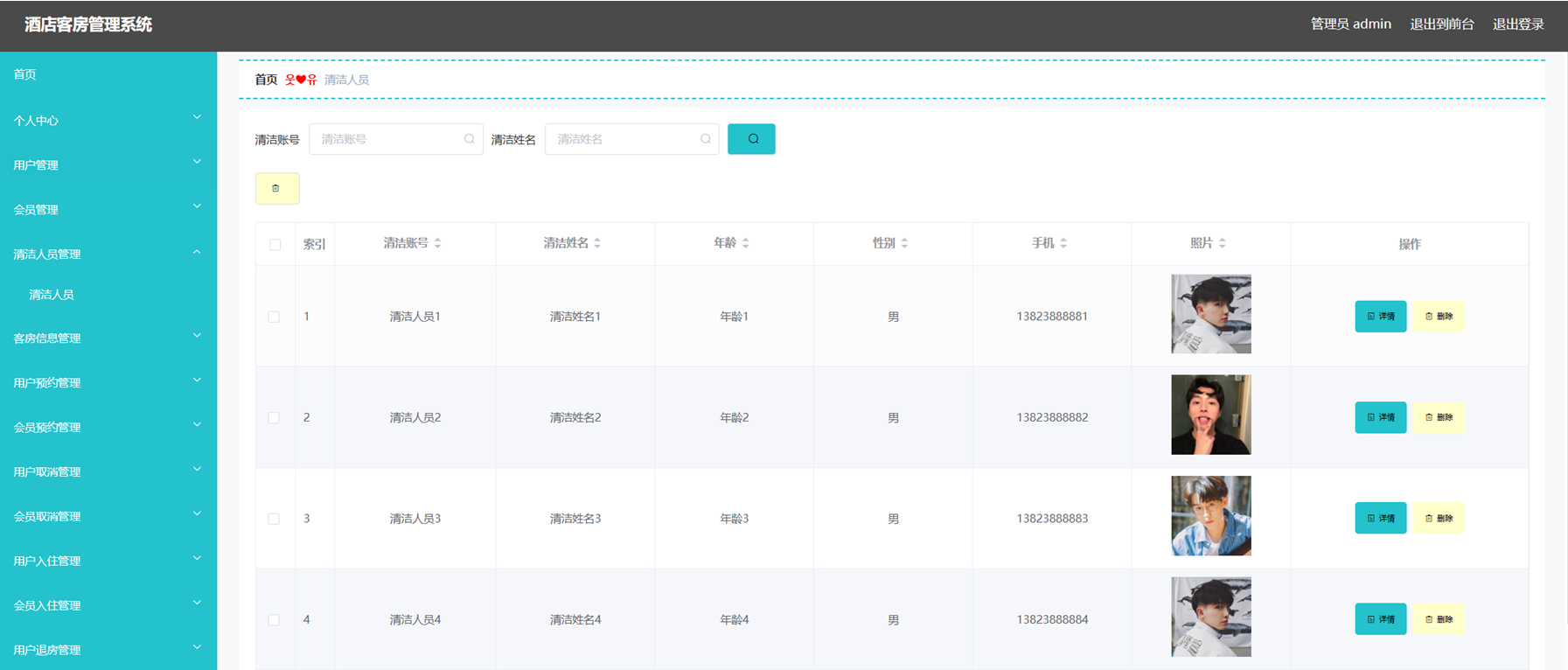Open photo thumbnail for 清洁人员1
The image size is (1568, 670).
(x=1211, y=314)
